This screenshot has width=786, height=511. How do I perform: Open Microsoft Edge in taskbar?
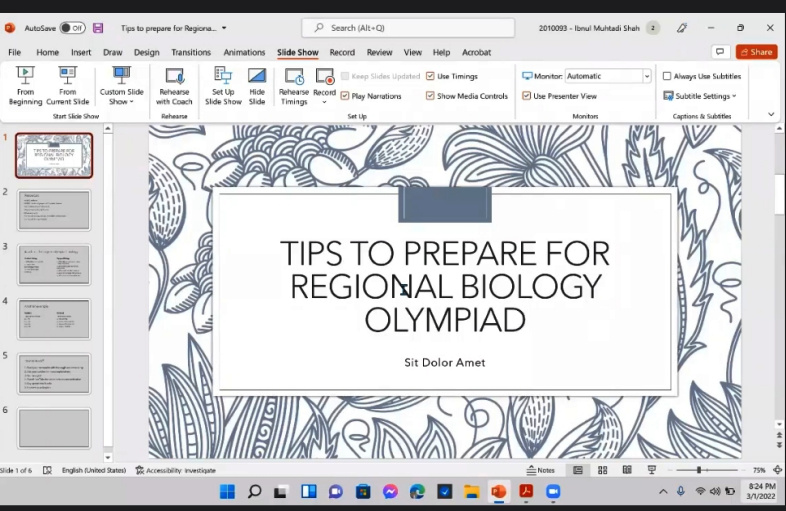point(417,491)
